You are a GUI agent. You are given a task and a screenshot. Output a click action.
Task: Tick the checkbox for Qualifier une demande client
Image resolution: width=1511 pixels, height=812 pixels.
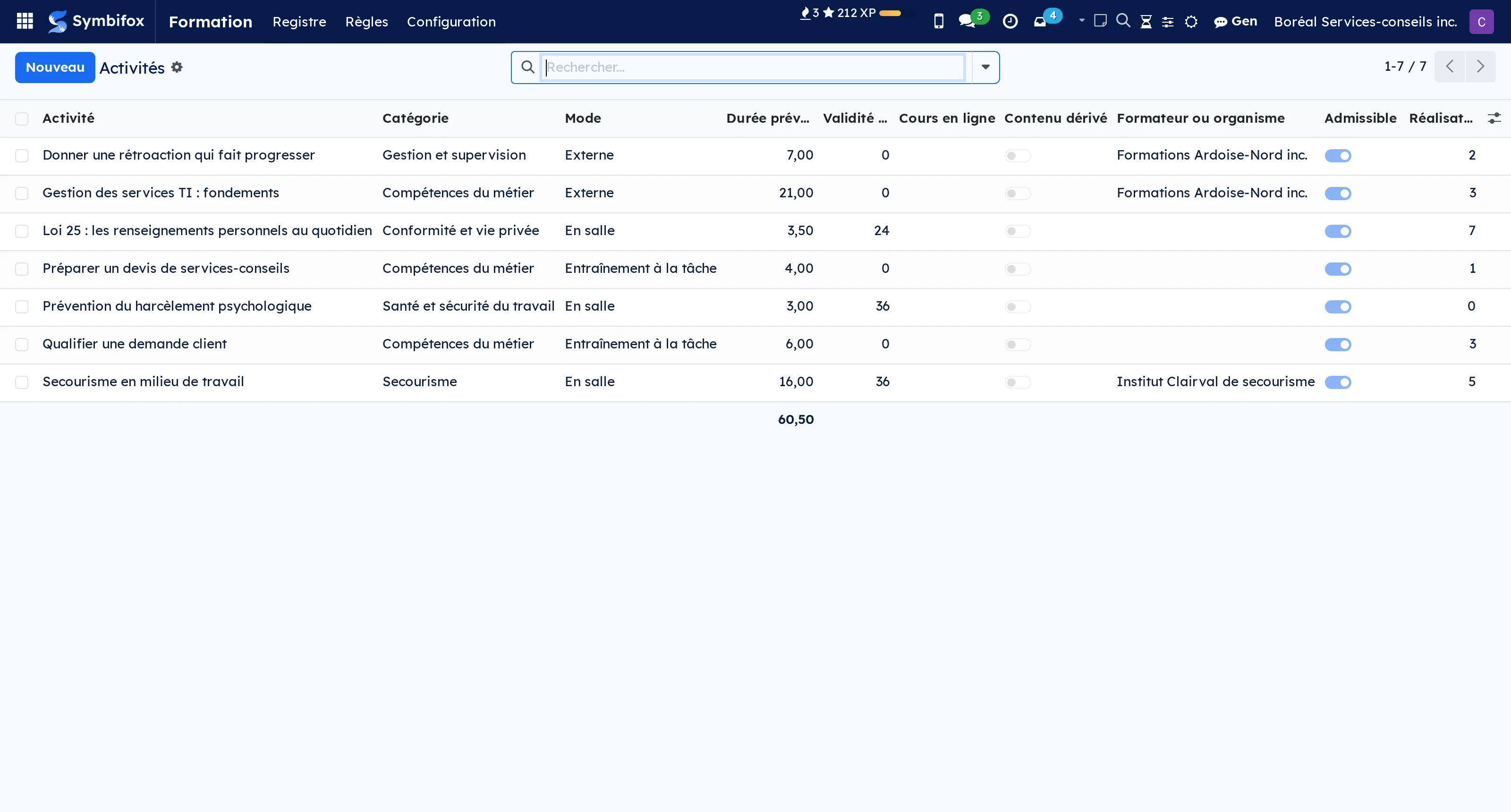[22, 344]
